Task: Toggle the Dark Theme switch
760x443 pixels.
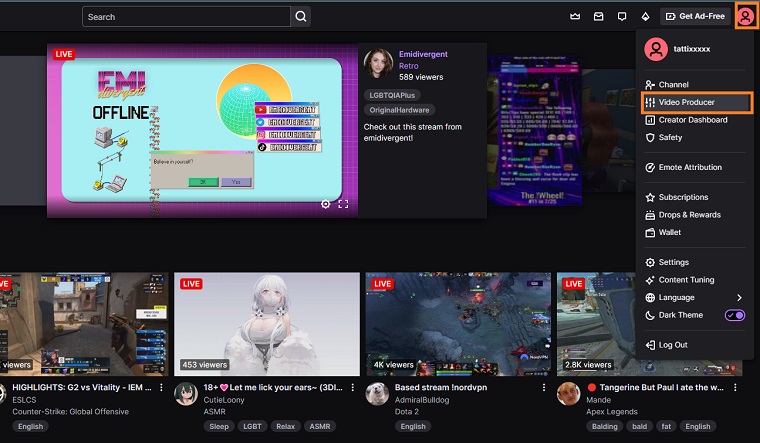Action: [735, 315]
